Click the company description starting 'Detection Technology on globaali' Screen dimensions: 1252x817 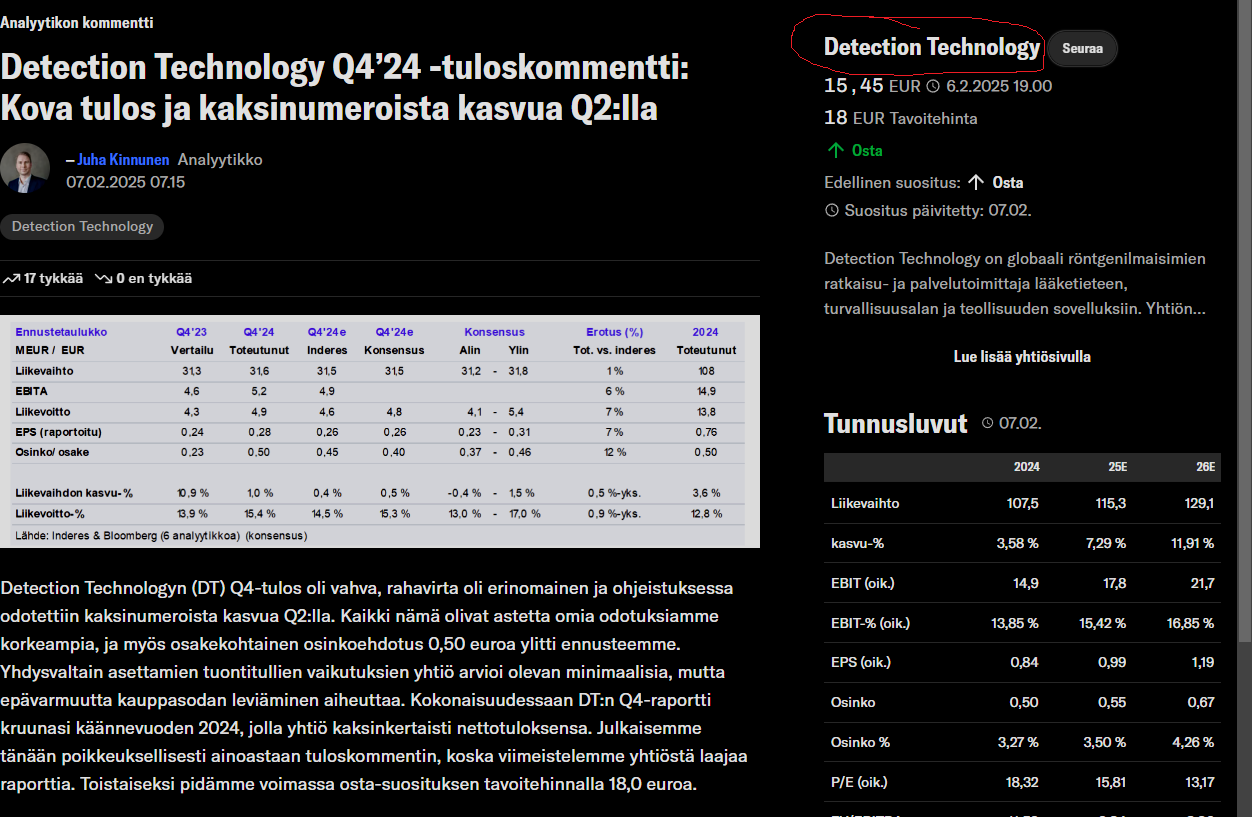tap(1015, 284)
